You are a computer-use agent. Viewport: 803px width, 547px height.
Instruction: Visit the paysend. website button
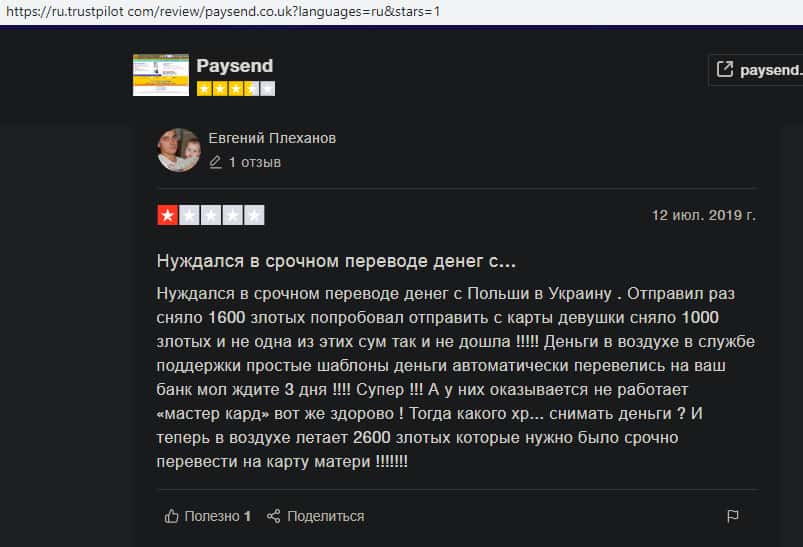(x=758, y=70)
